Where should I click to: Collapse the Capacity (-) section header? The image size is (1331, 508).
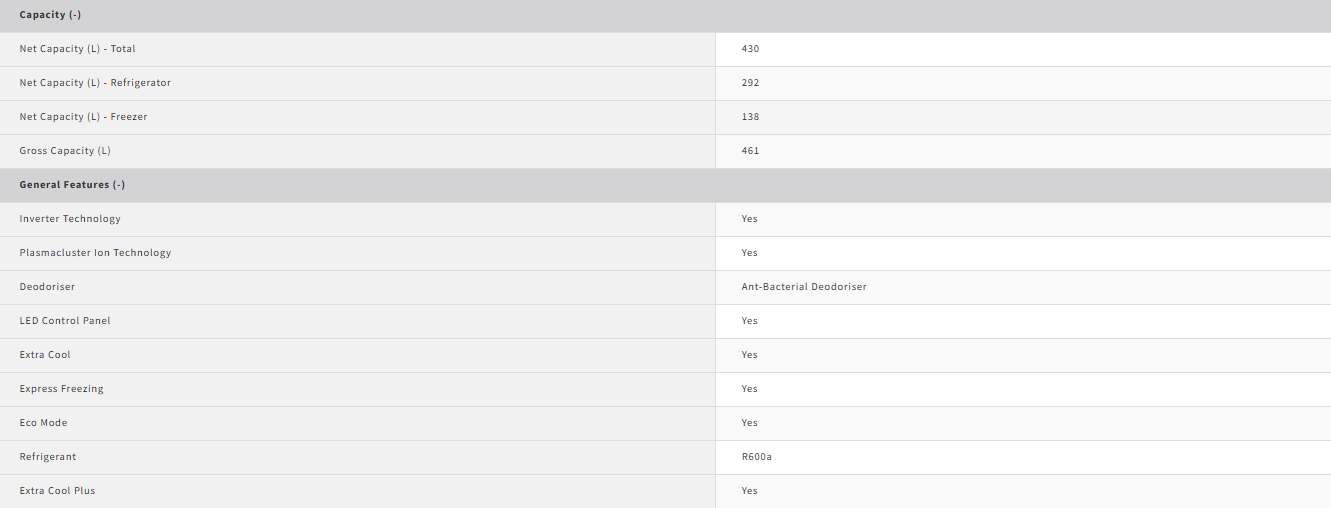click(x=665, y=15)
